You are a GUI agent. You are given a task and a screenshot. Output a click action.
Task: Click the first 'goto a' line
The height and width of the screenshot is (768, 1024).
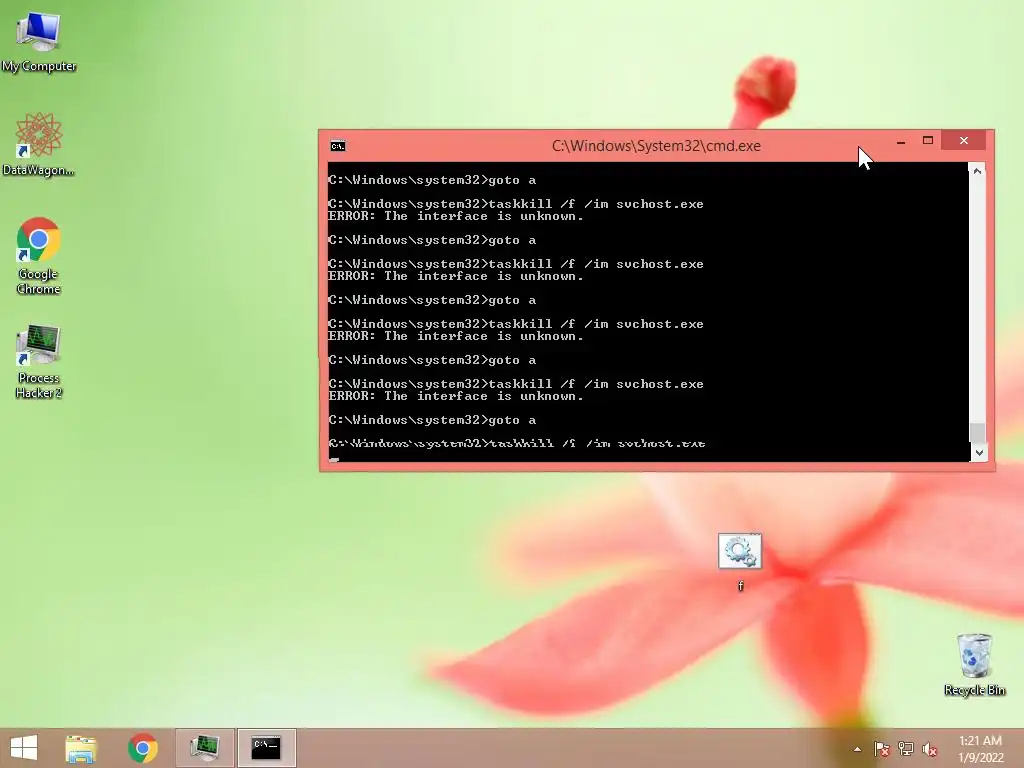point(432,180)
